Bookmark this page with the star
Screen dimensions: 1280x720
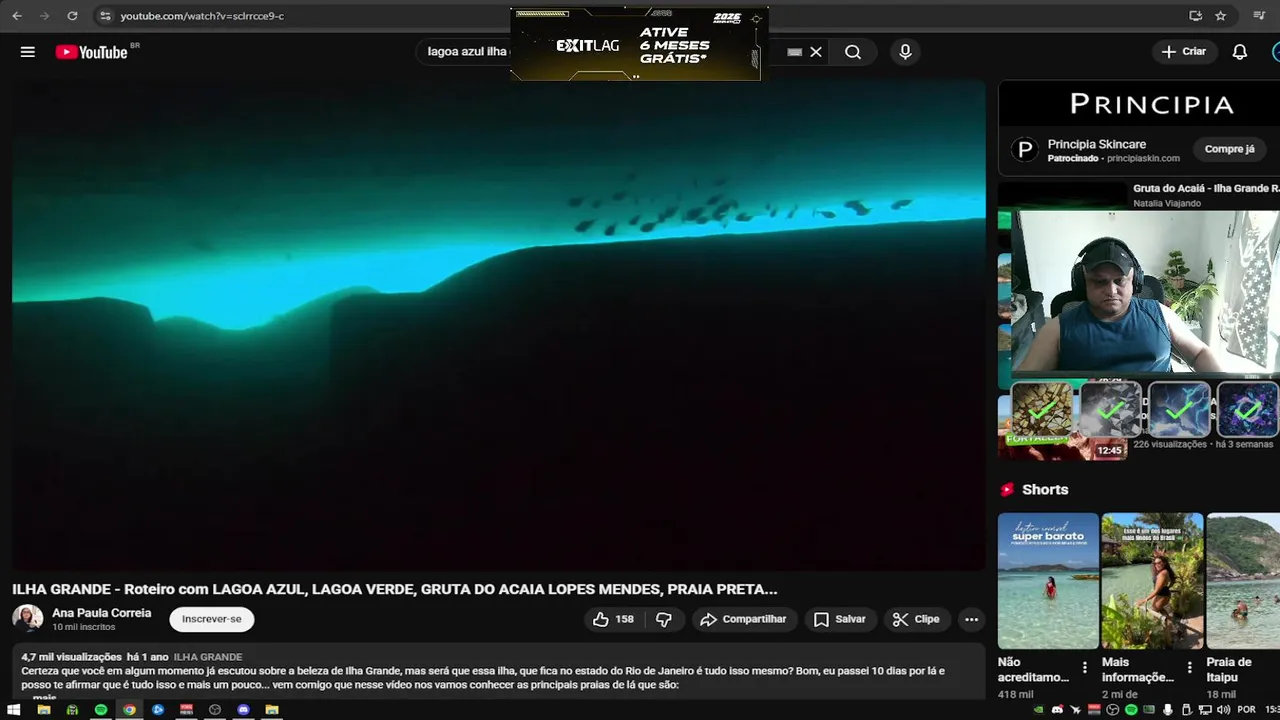[1221, 16]
